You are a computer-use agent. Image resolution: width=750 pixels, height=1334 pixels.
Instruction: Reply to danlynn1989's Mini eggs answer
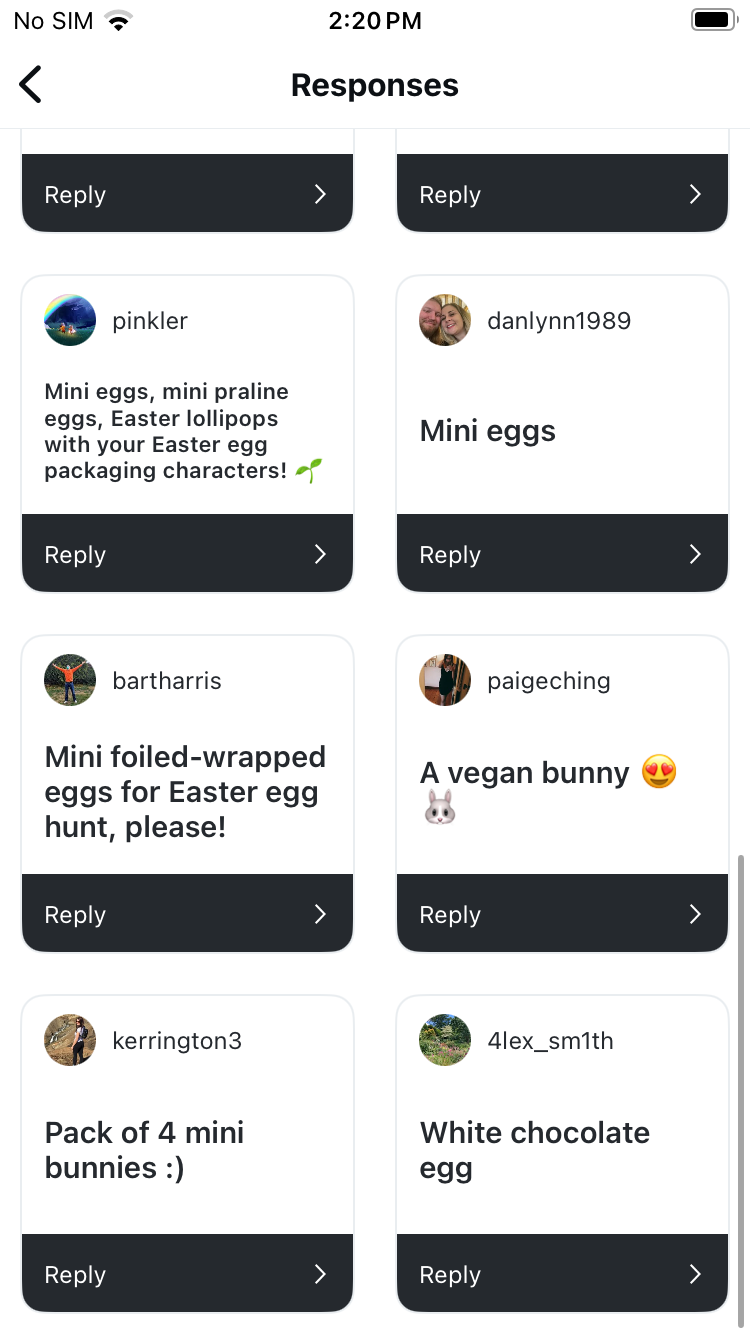(x=562, y=554)
